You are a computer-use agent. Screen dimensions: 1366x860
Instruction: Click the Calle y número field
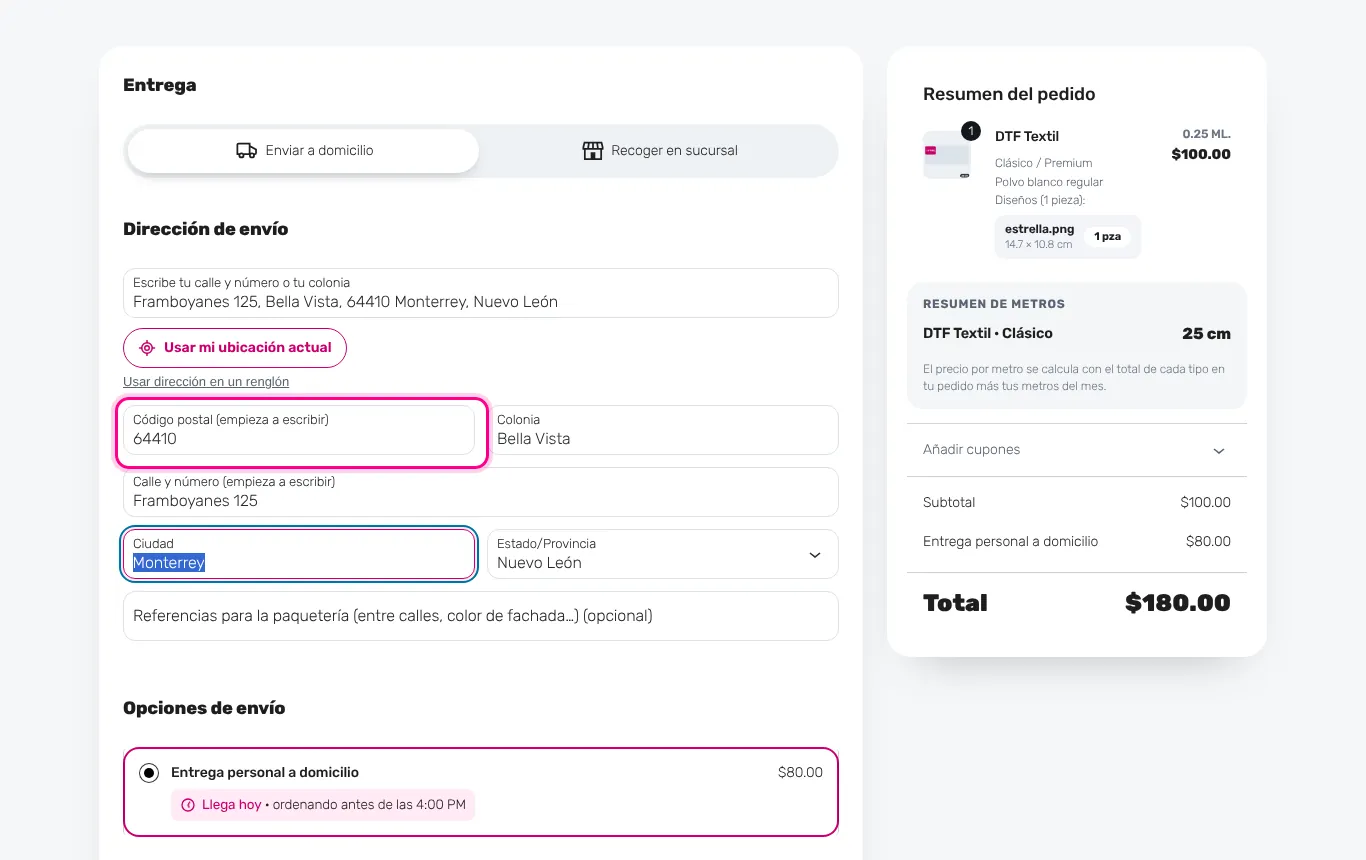(480, 492)
